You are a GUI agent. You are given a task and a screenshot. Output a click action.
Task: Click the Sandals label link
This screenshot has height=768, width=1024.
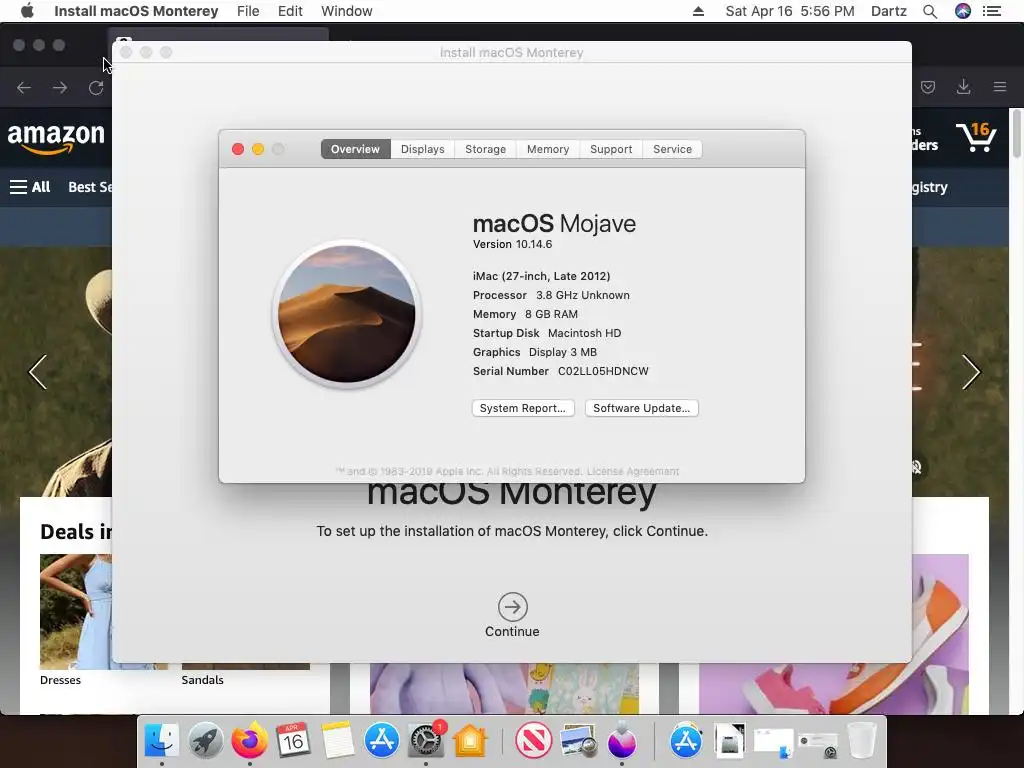202,680
